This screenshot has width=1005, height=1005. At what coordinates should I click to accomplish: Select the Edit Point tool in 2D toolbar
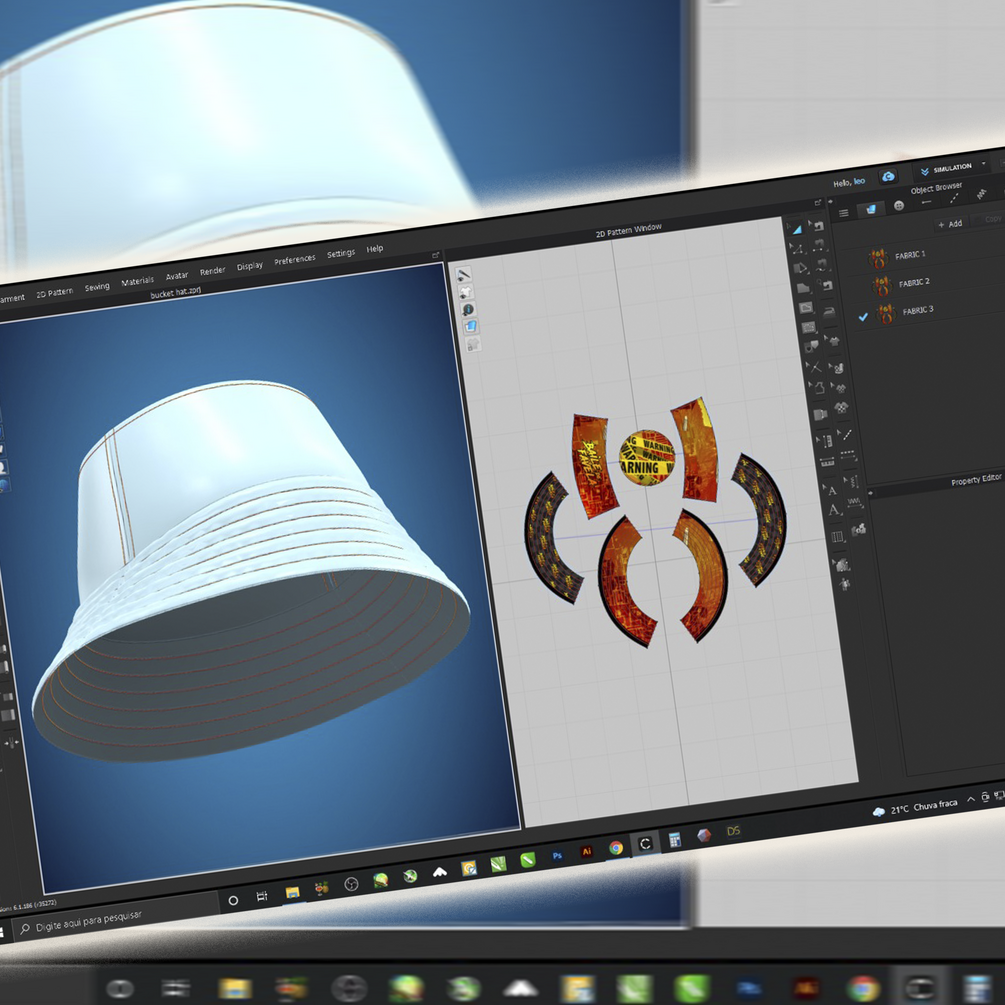[798, 249]
